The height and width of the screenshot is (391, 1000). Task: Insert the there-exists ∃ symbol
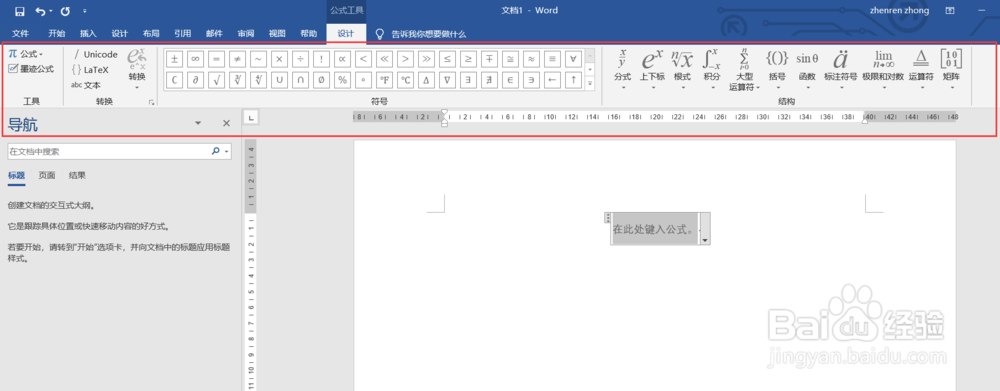coord(468,80)
